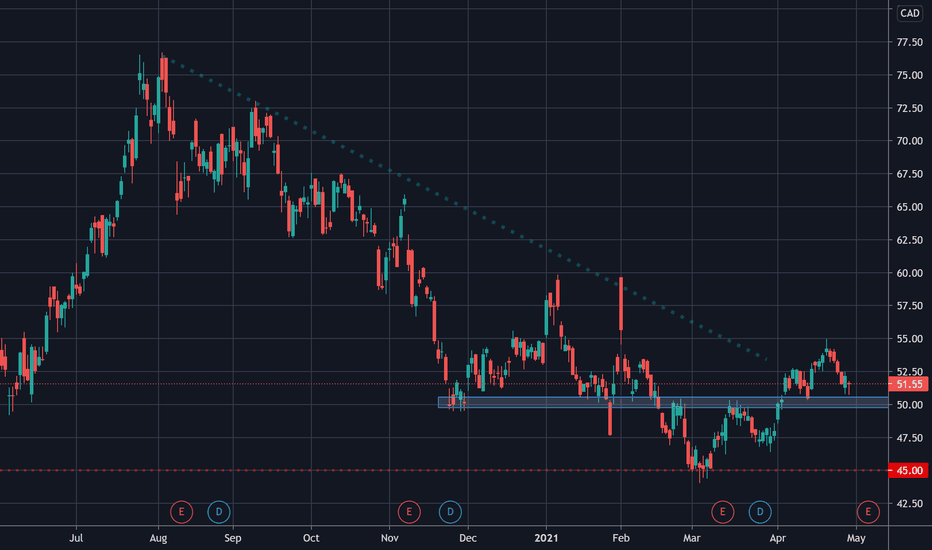The image size is (932, 550).
Task: Open the earnings marker closest to the May label
Action: [868, 511]
